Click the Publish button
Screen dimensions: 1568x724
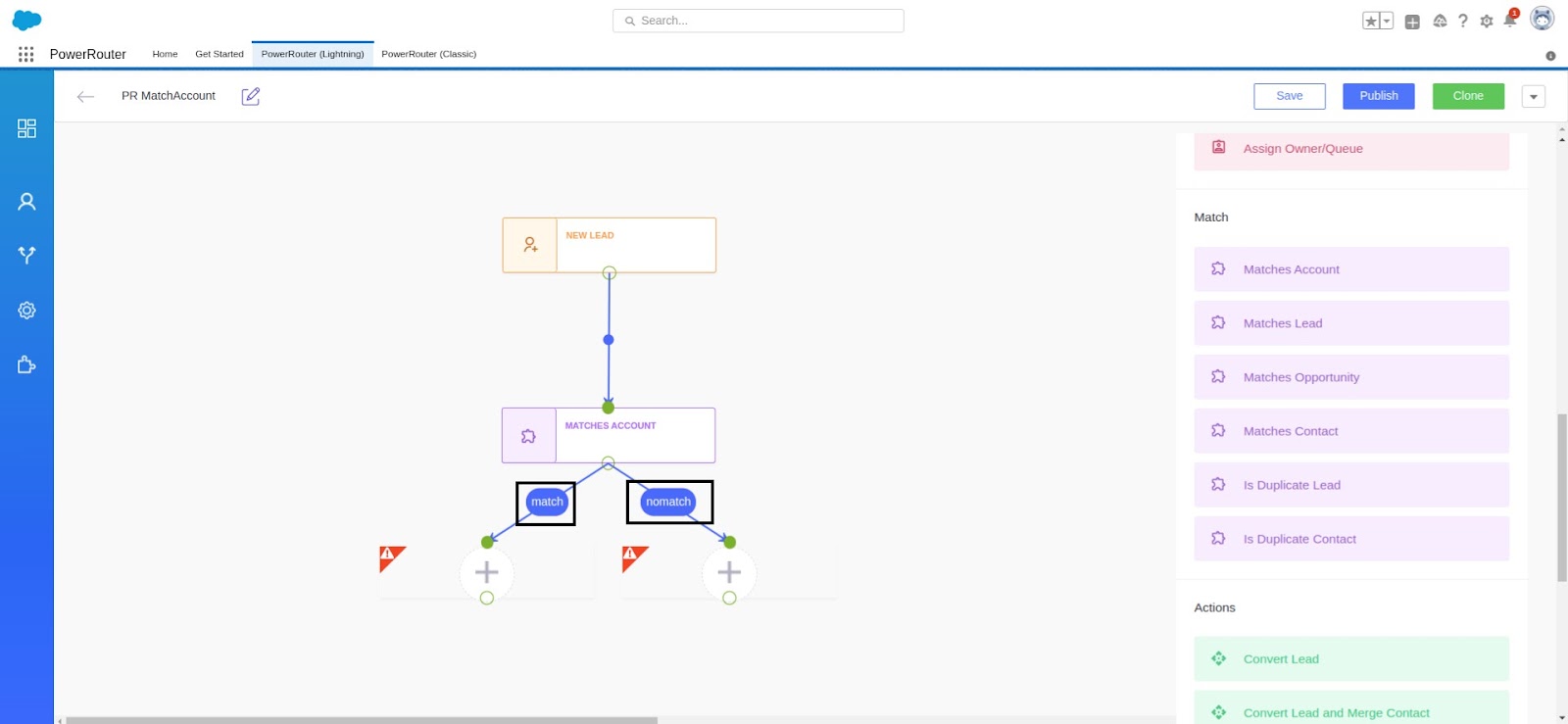tap(1379, 96)
